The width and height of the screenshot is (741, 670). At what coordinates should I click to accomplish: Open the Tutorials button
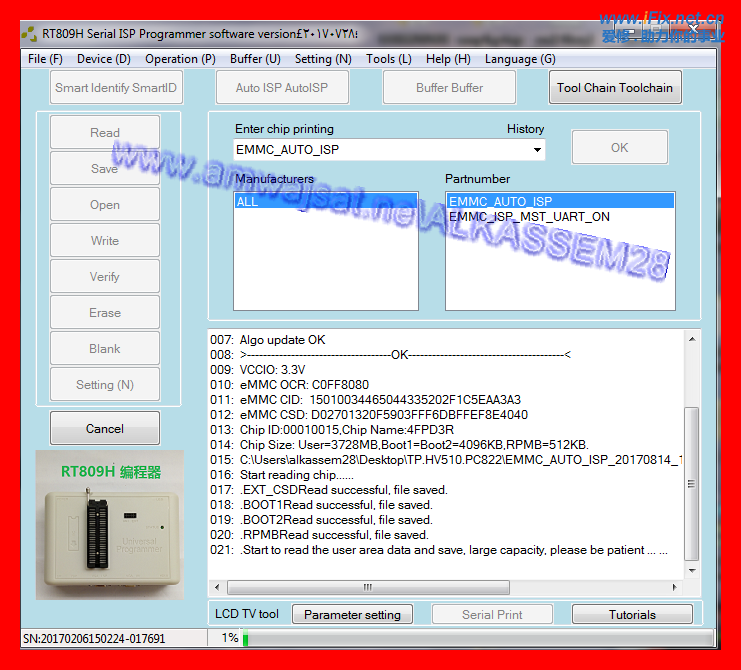[x=632, y=615]
